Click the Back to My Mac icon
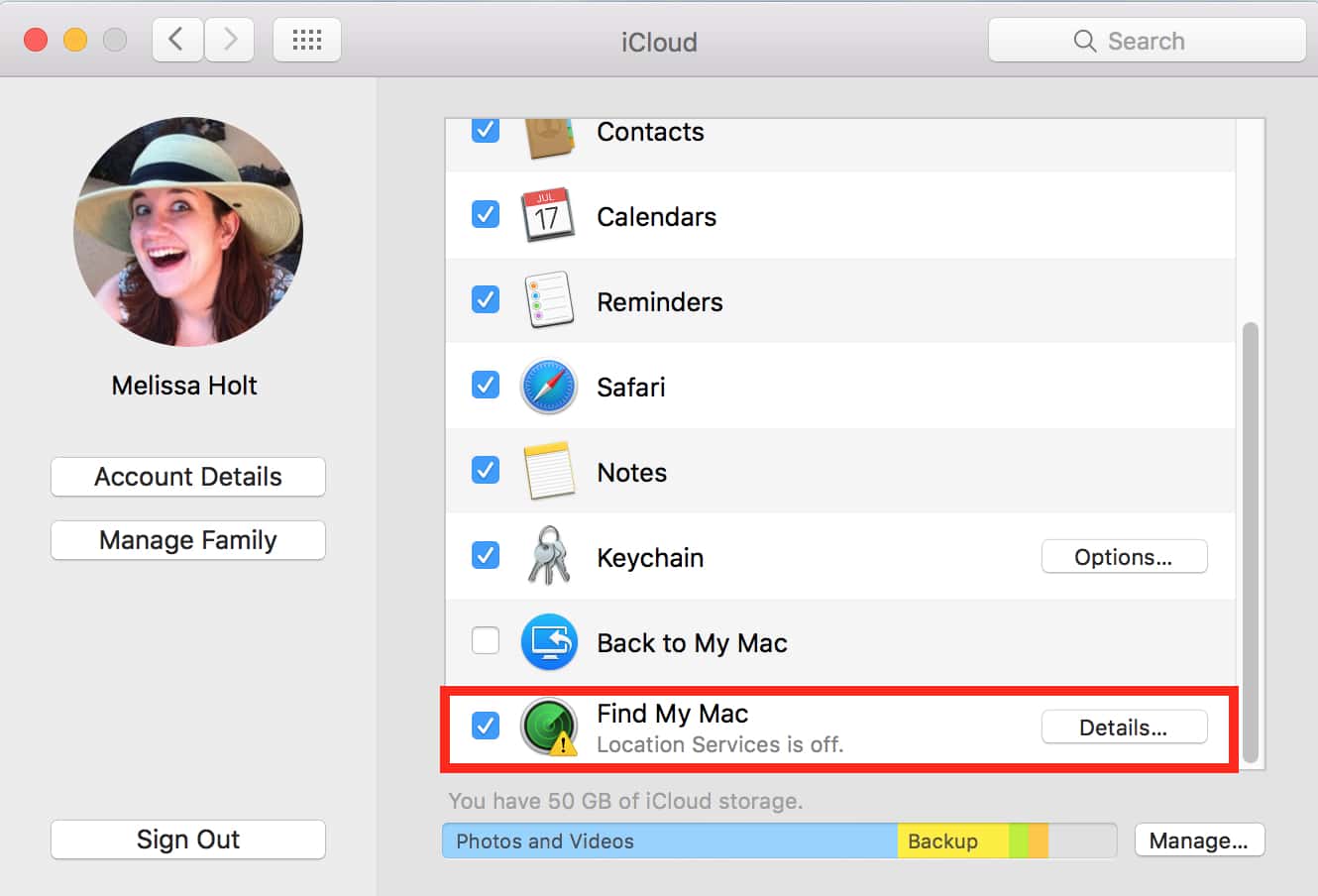This screenshot has height=896, width=1318. (x=548, y=642)
